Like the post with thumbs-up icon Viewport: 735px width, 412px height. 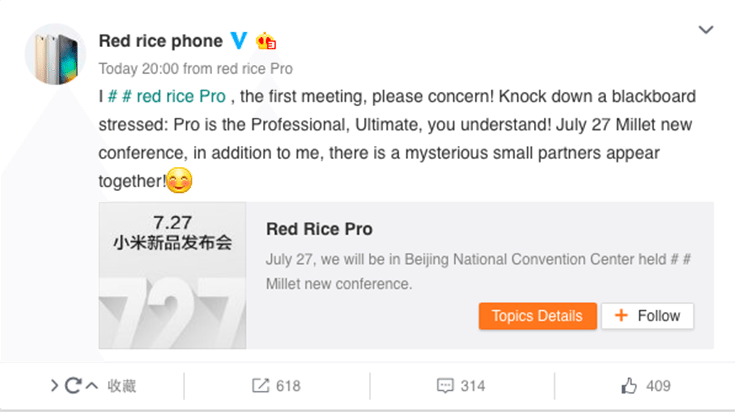629,386
